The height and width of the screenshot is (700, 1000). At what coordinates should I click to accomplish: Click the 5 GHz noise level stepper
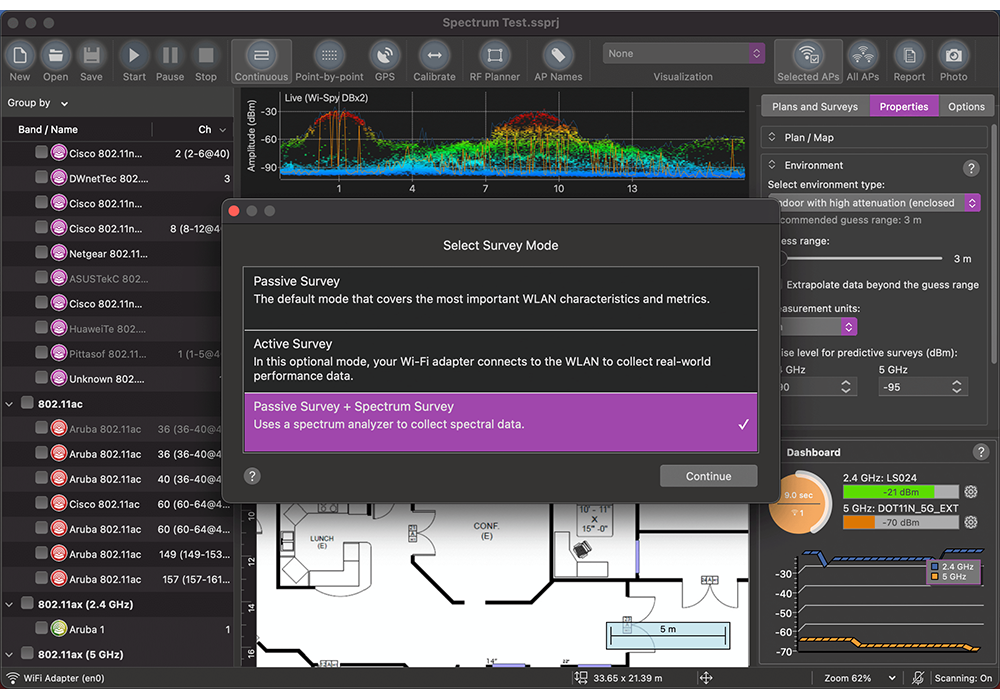coord(957,386)
